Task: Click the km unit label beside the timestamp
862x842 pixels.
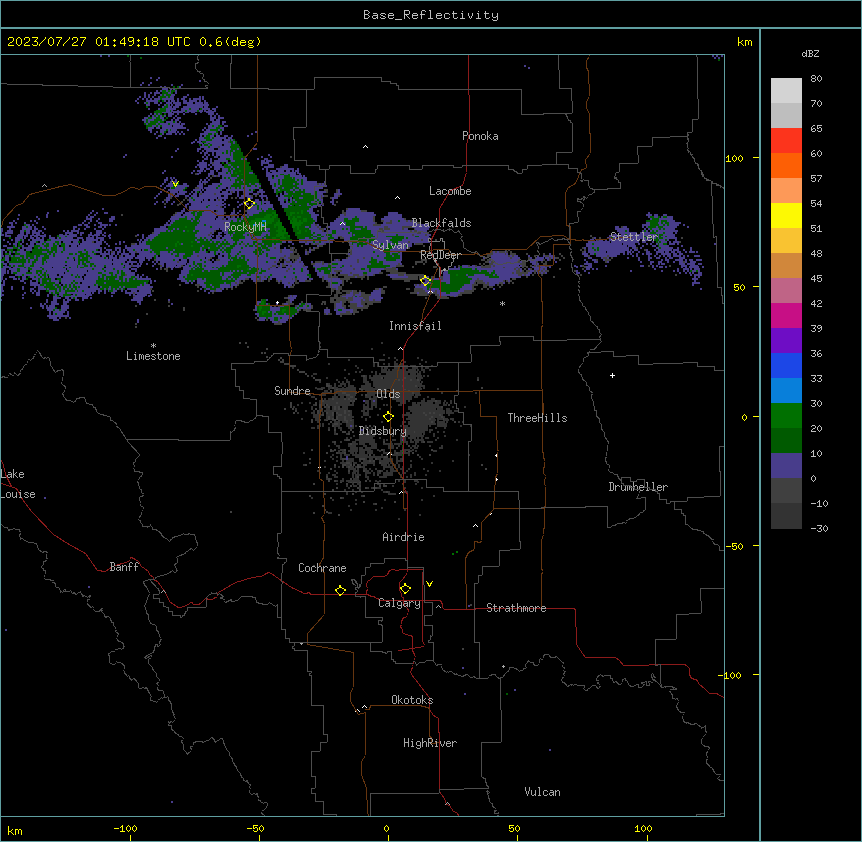Action: 744,42
